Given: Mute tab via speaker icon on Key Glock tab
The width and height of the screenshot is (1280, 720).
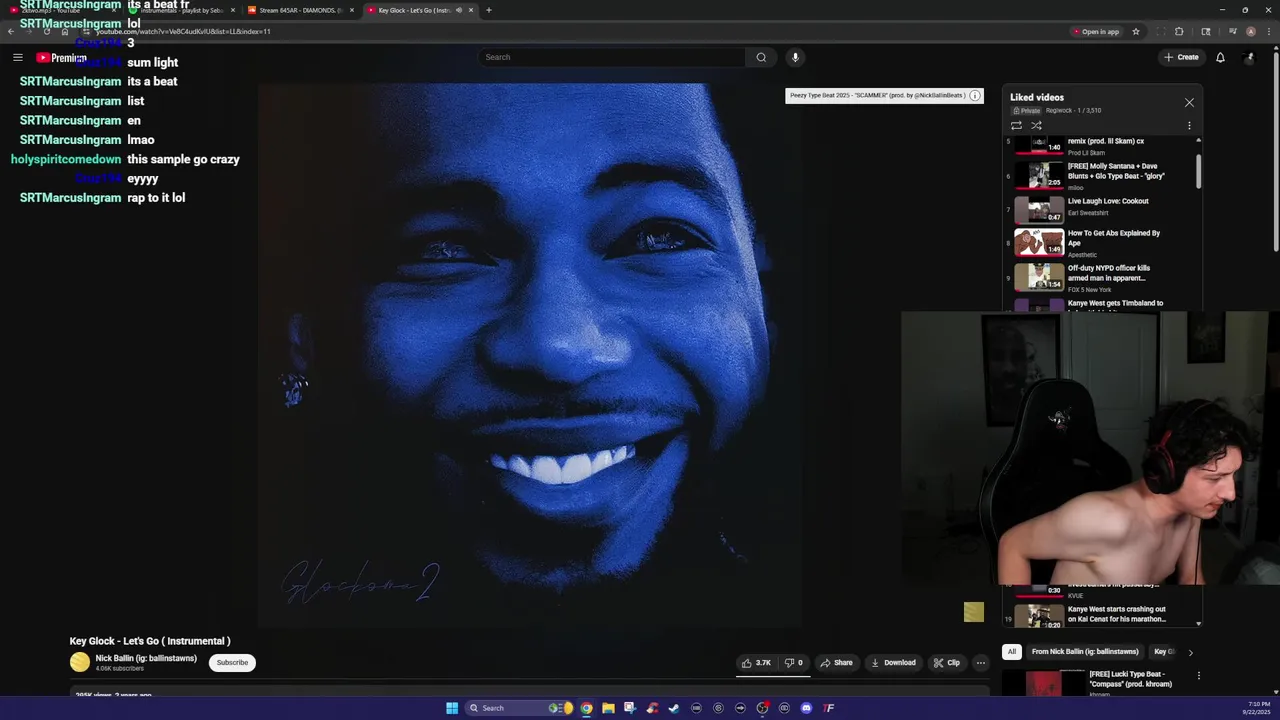Looking at the screenshot, I should [459, 10].
